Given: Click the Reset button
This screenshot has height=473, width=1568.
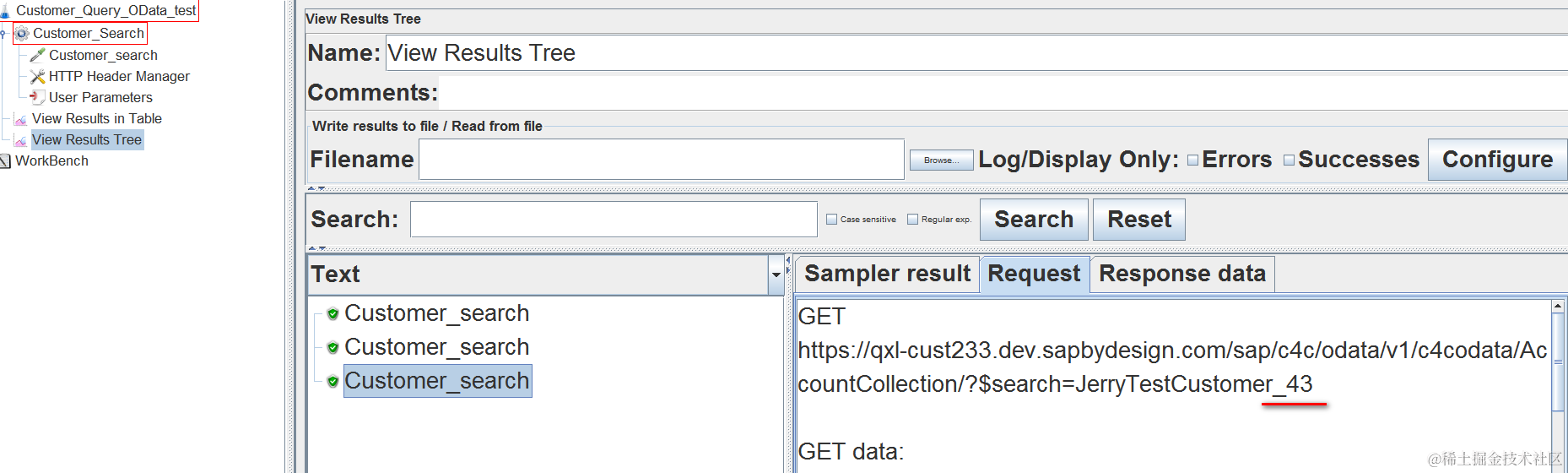Looking at the screenshot, I should pos(1139,220).
